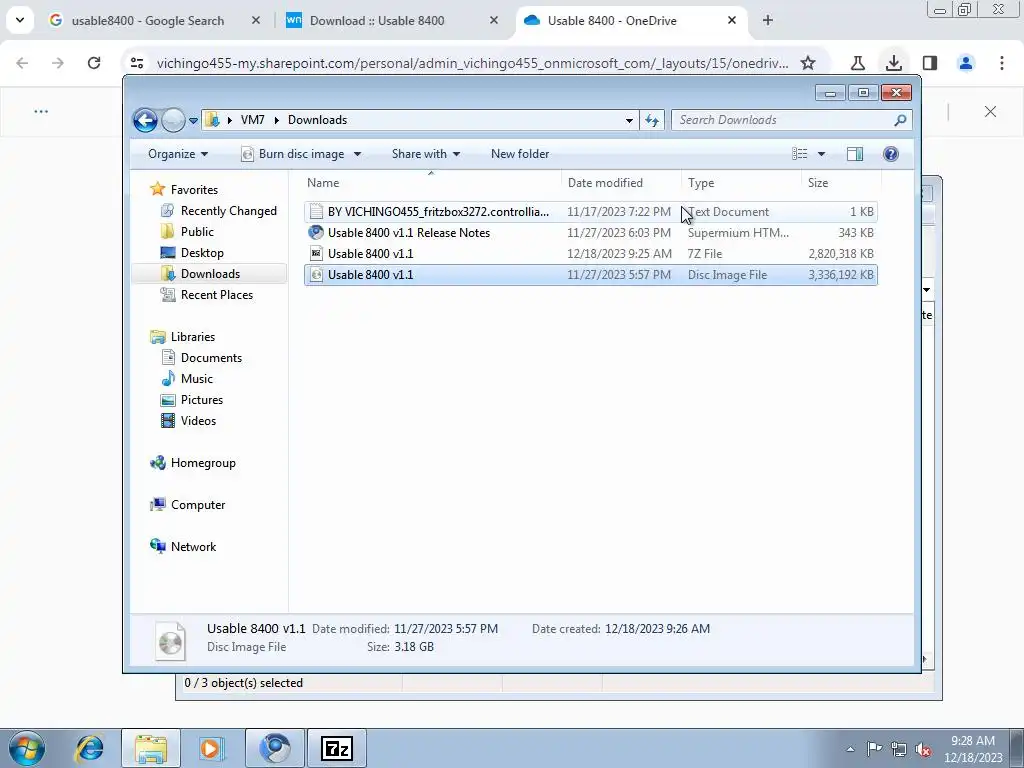Launch Internet Explorer from the taskbar
1024x768 pixels.
click(x=89, y=748)
